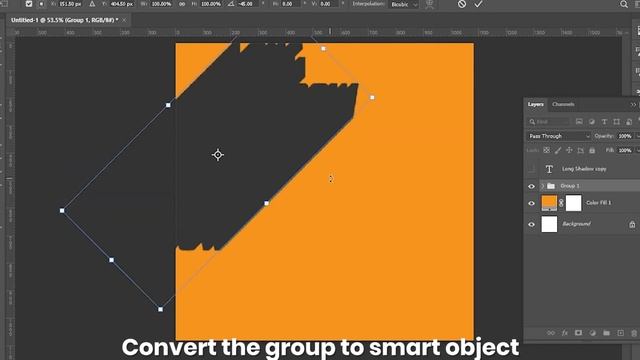The height and width of the screenshot is (360, 640).
Task: Unlock the Background layer padlock
Action: click(x=632, y=224)
